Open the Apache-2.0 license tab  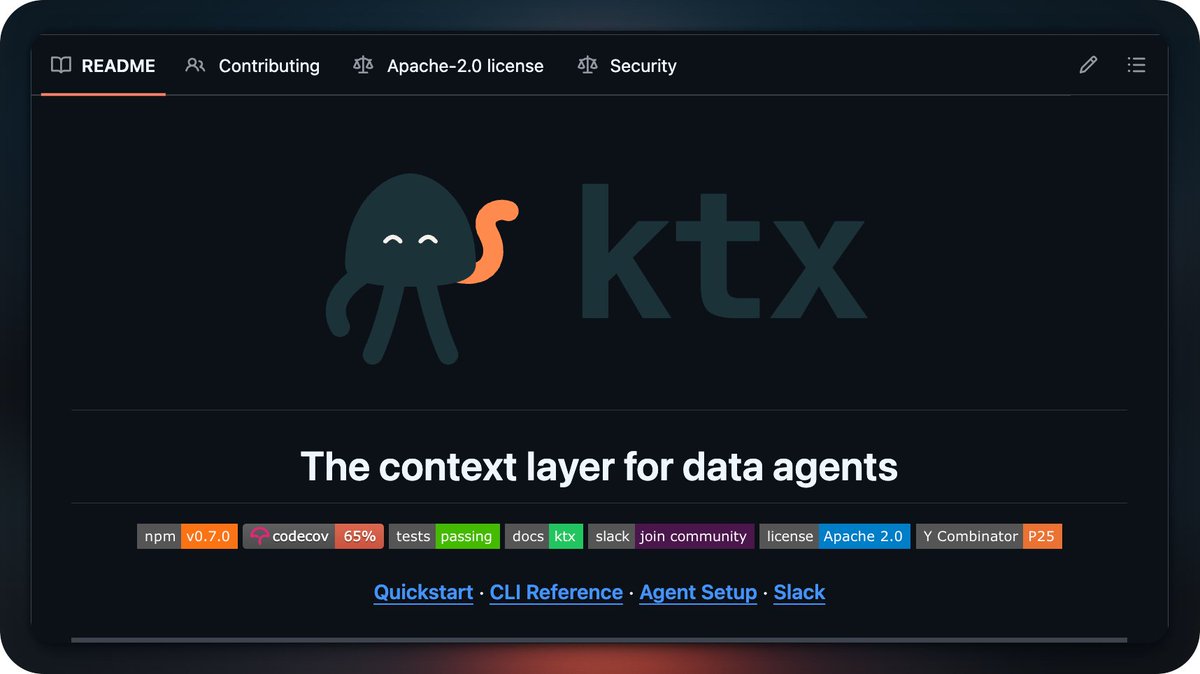click(x=448, y=66)
